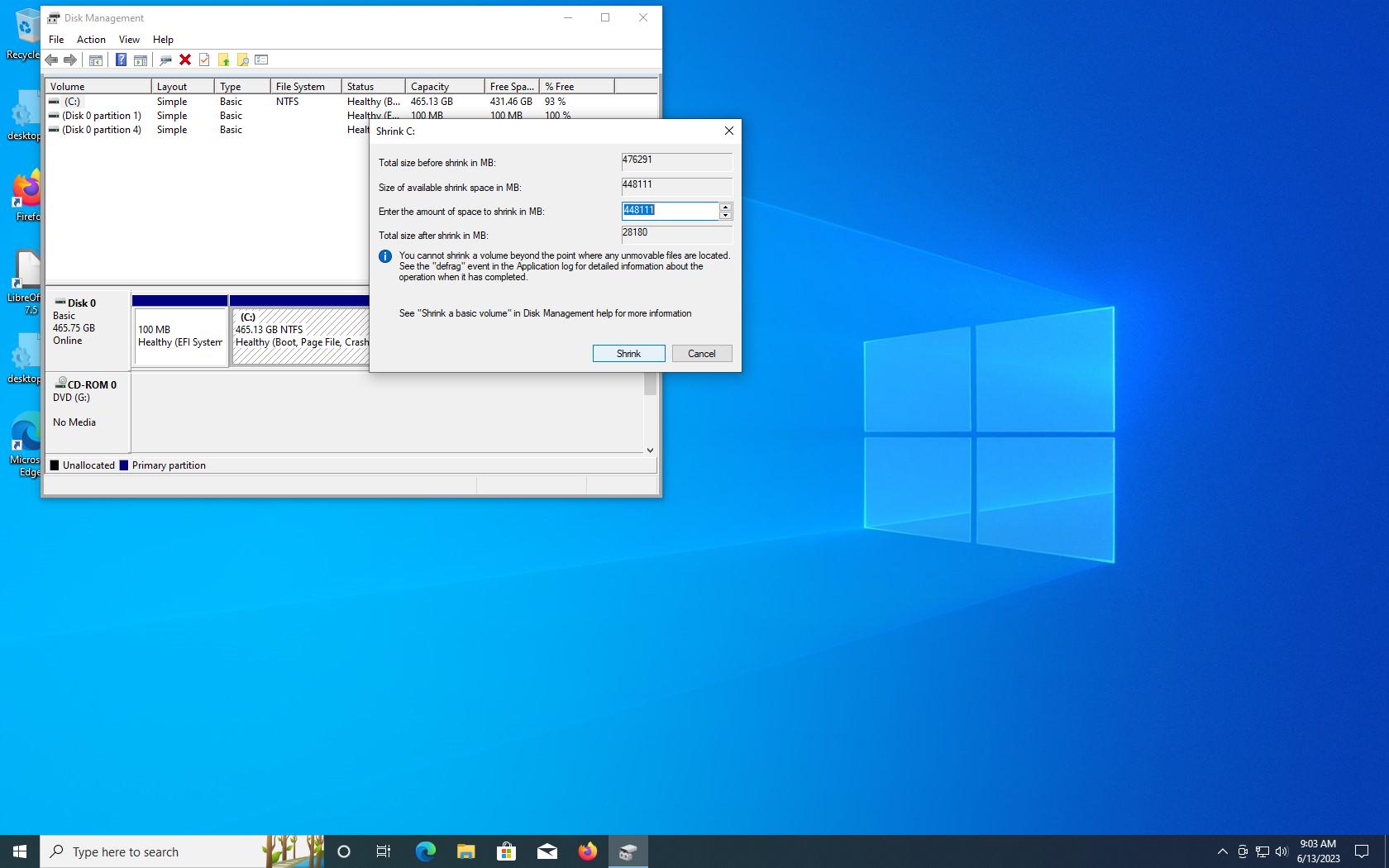Screen dimensions: 1389x868
Task: Click the Connect drive toolbar icon
Action: coord(165,60)
